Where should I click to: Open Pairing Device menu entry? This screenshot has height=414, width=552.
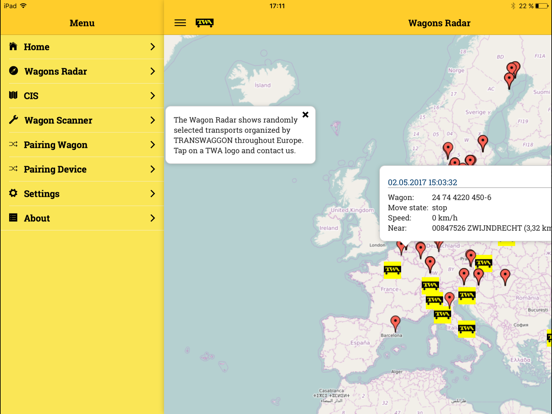pos(82,169)
